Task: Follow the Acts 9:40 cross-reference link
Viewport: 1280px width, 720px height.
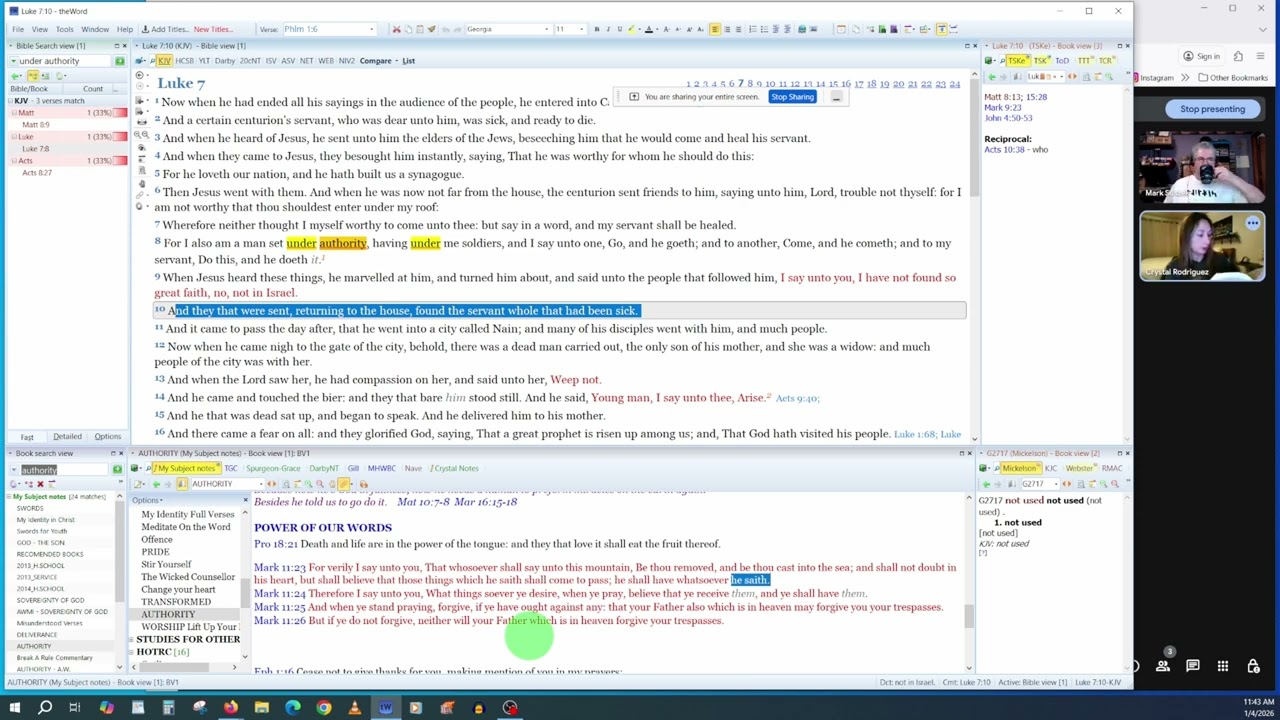Action: pos(797,398)
